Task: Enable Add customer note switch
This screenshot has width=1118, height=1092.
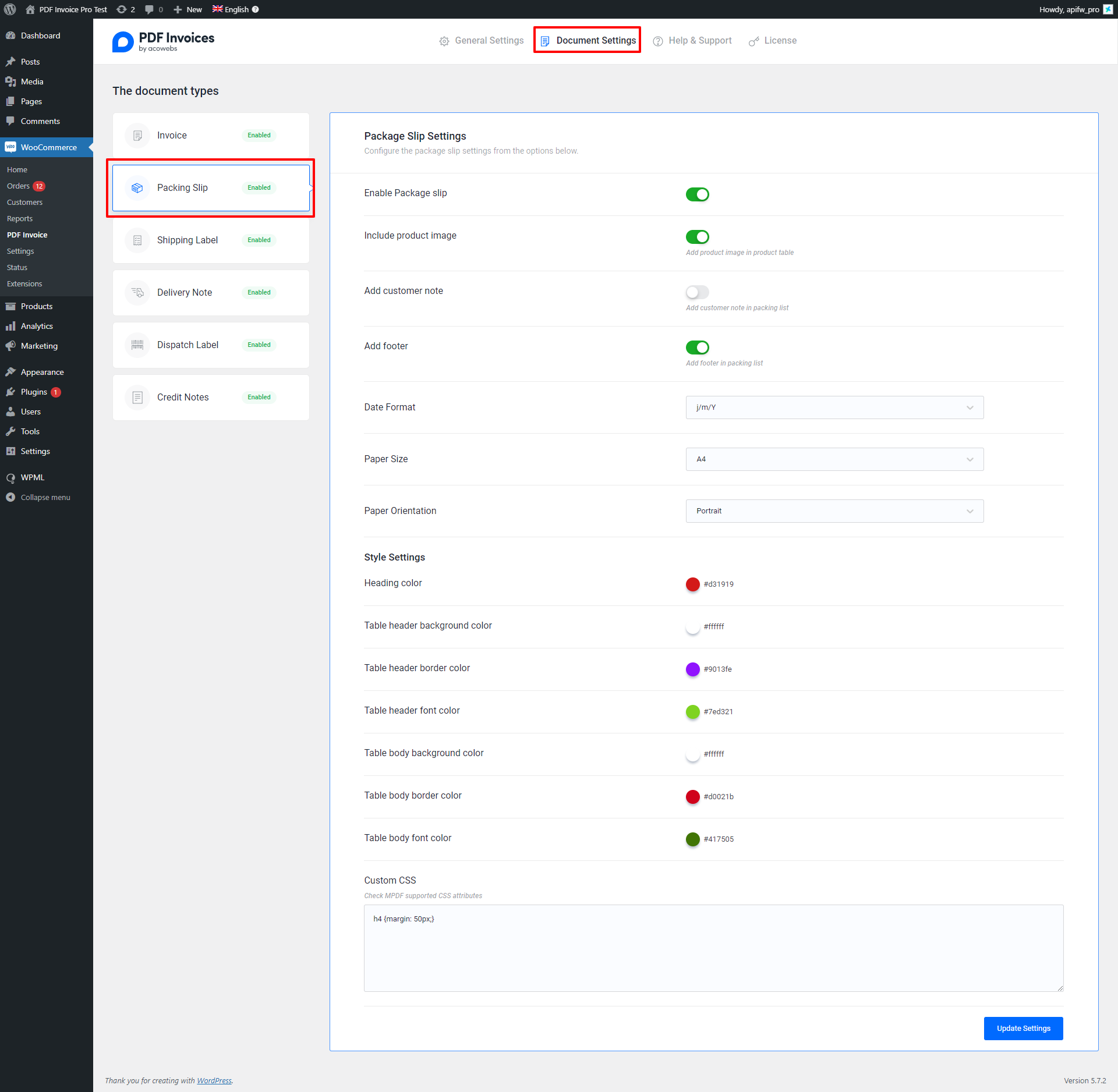Action: tap(697, 292)
